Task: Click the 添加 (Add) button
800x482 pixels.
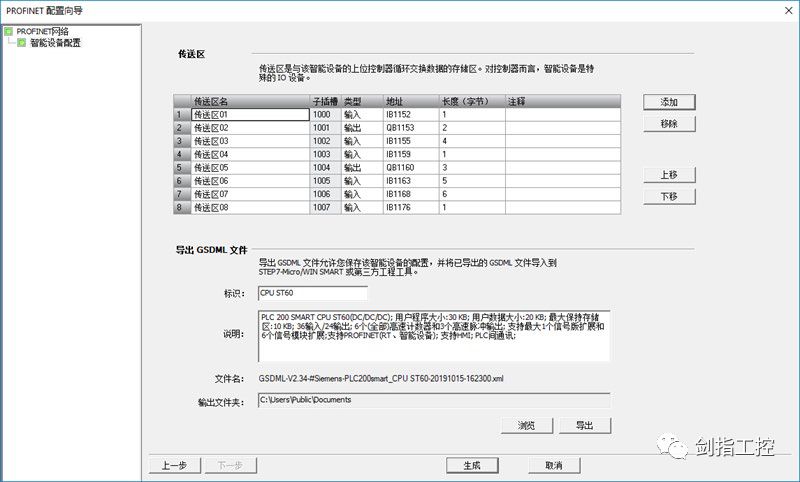Action: (x=669, y=102)
